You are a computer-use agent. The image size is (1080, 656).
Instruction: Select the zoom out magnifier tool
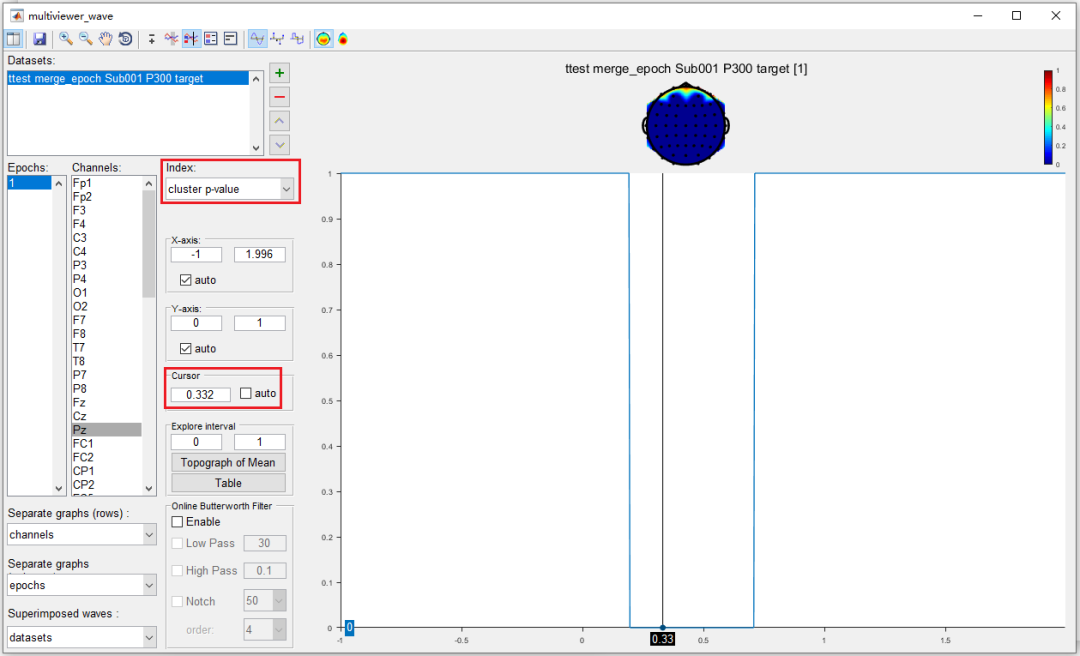tap(85, 39)
